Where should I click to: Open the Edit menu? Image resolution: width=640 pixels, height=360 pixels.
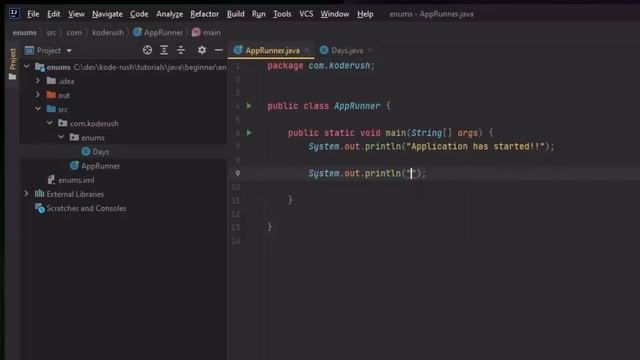(53, 14)
